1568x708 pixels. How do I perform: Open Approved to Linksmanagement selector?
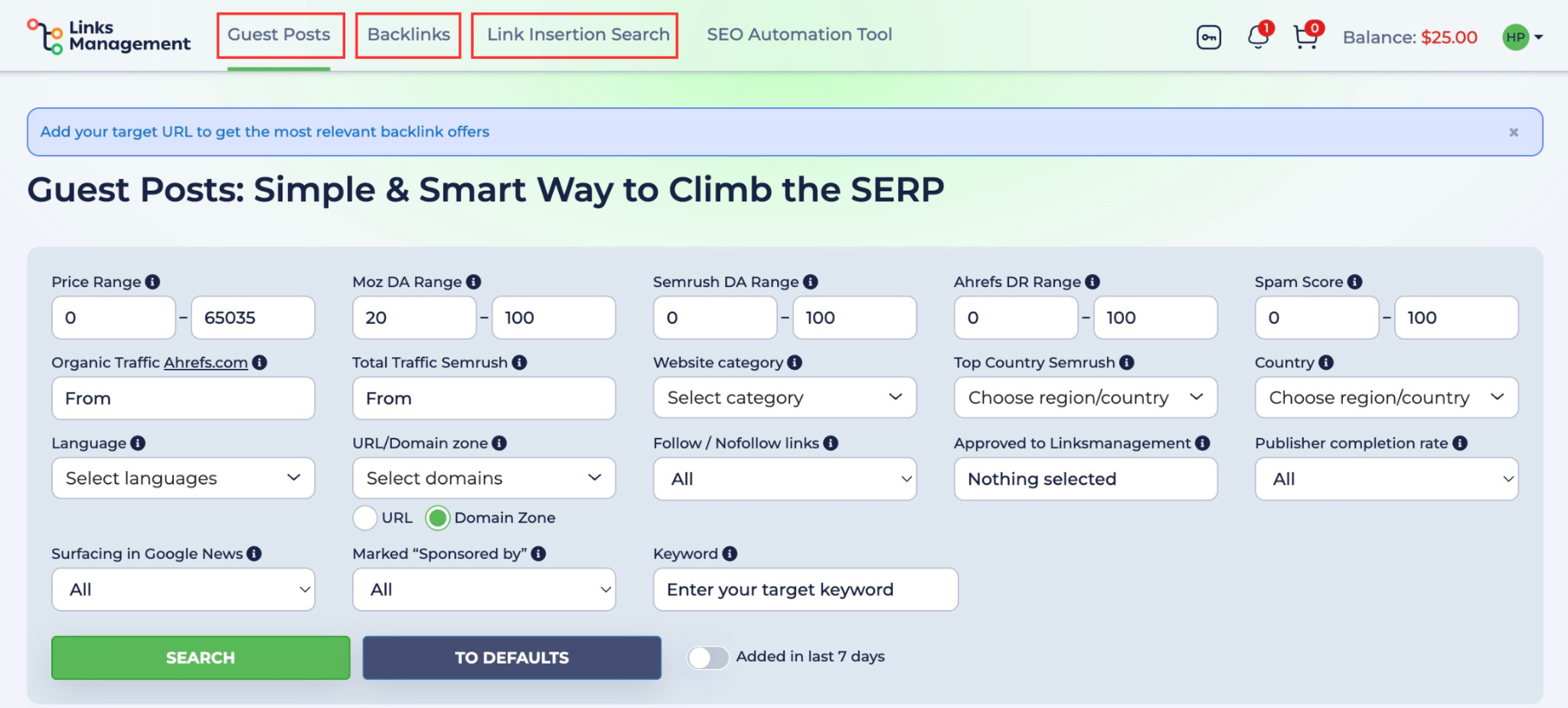tap(1086, 479)
